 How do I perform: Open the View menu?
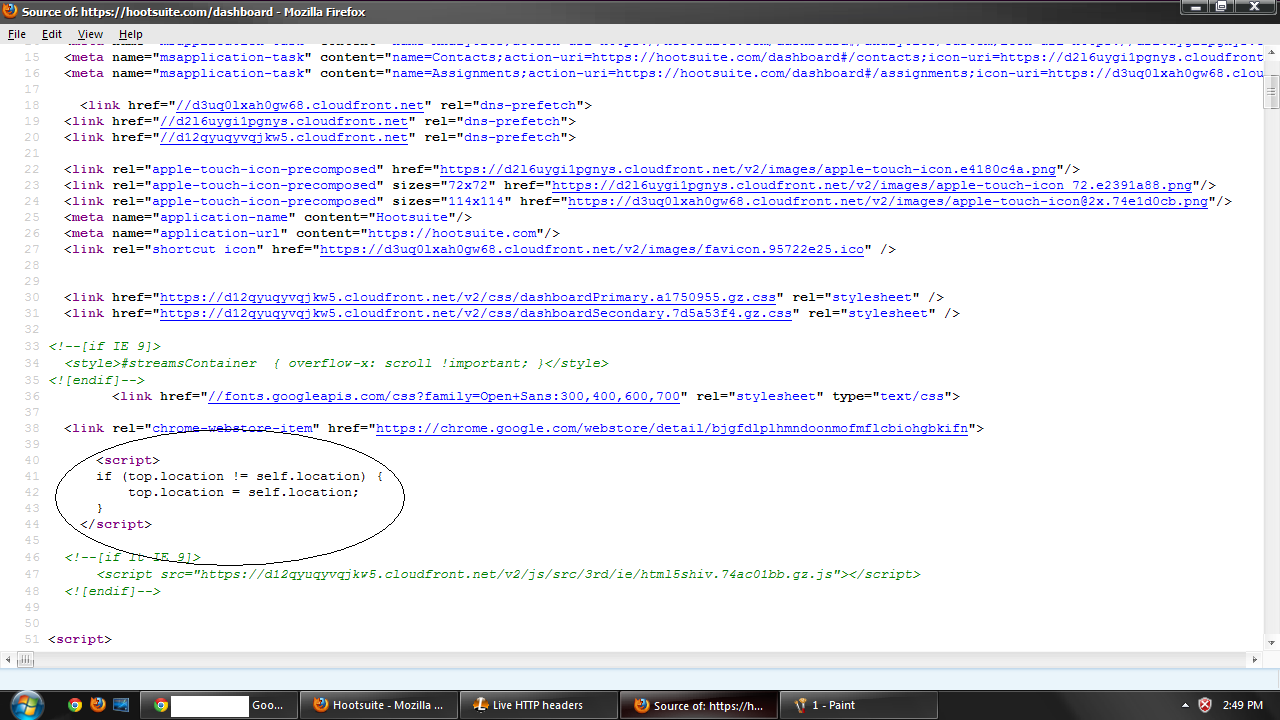(90, 34)
